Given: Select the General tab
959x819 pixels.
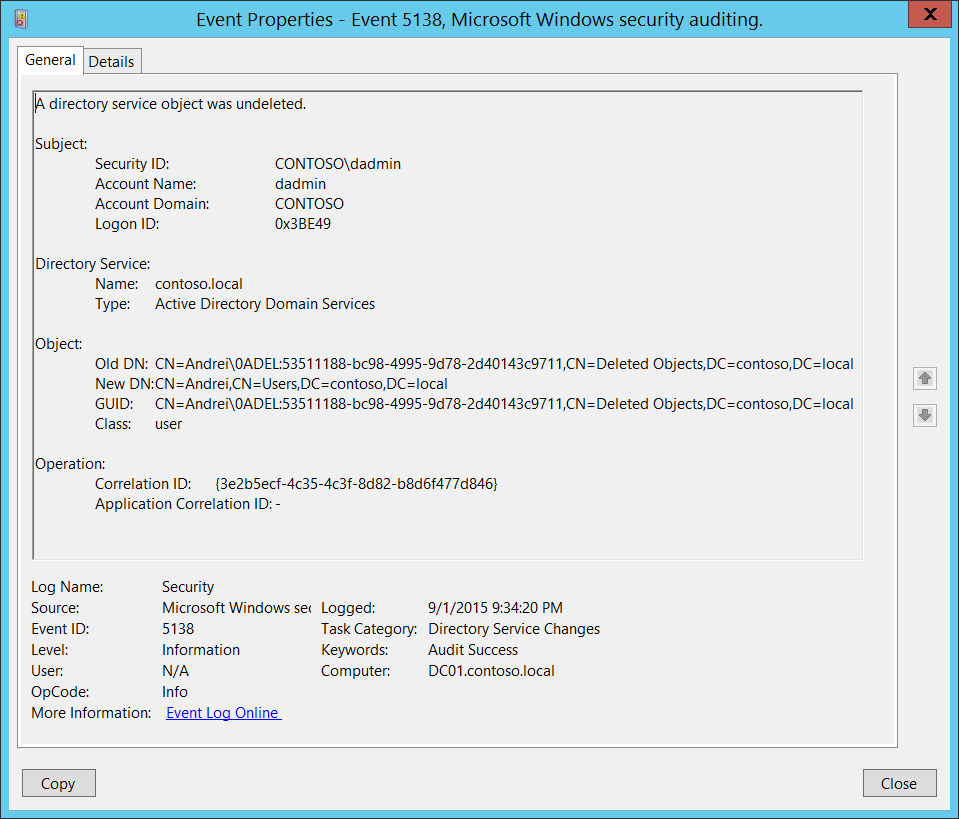Looking at the screenshot, I should 50,60.
